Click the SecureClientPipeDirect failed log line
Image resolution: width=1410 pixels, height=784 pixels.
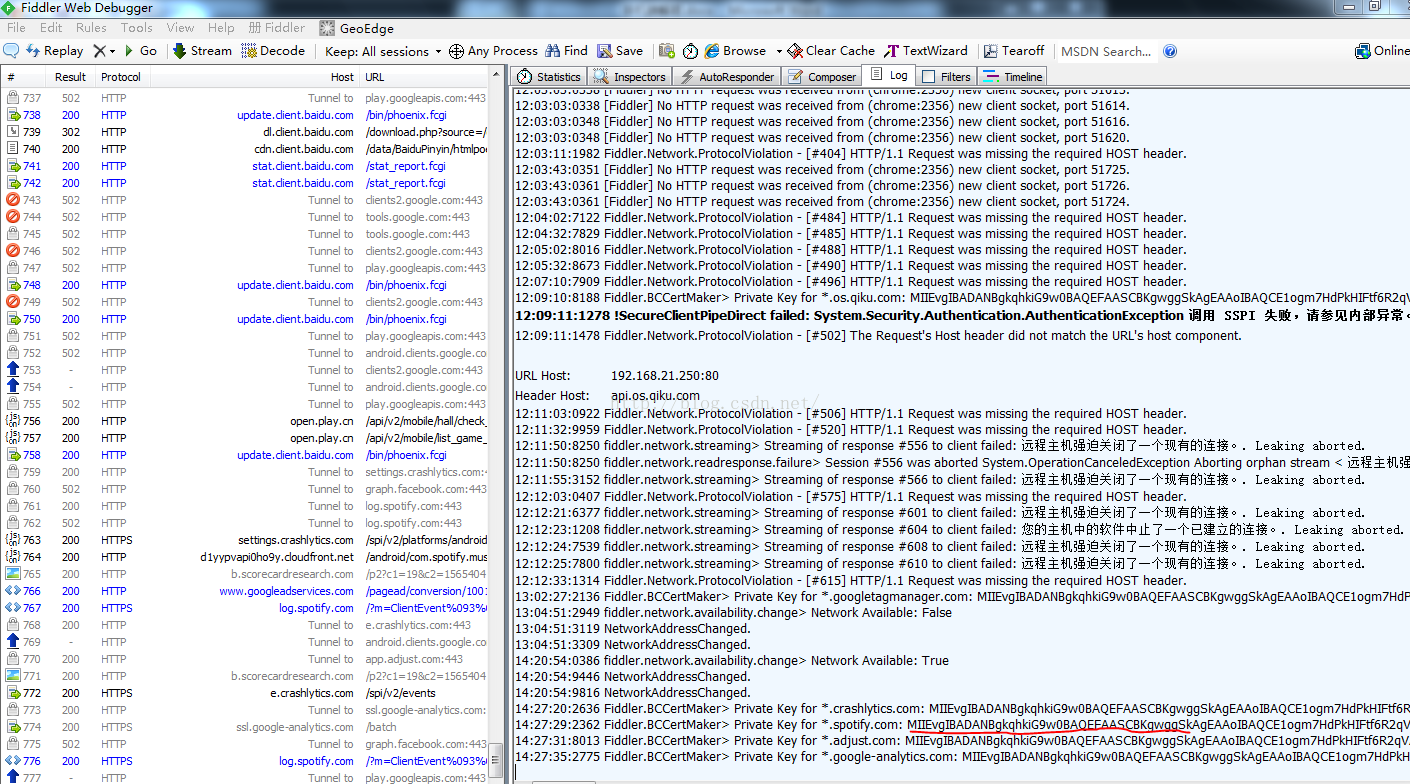point(962,315)
